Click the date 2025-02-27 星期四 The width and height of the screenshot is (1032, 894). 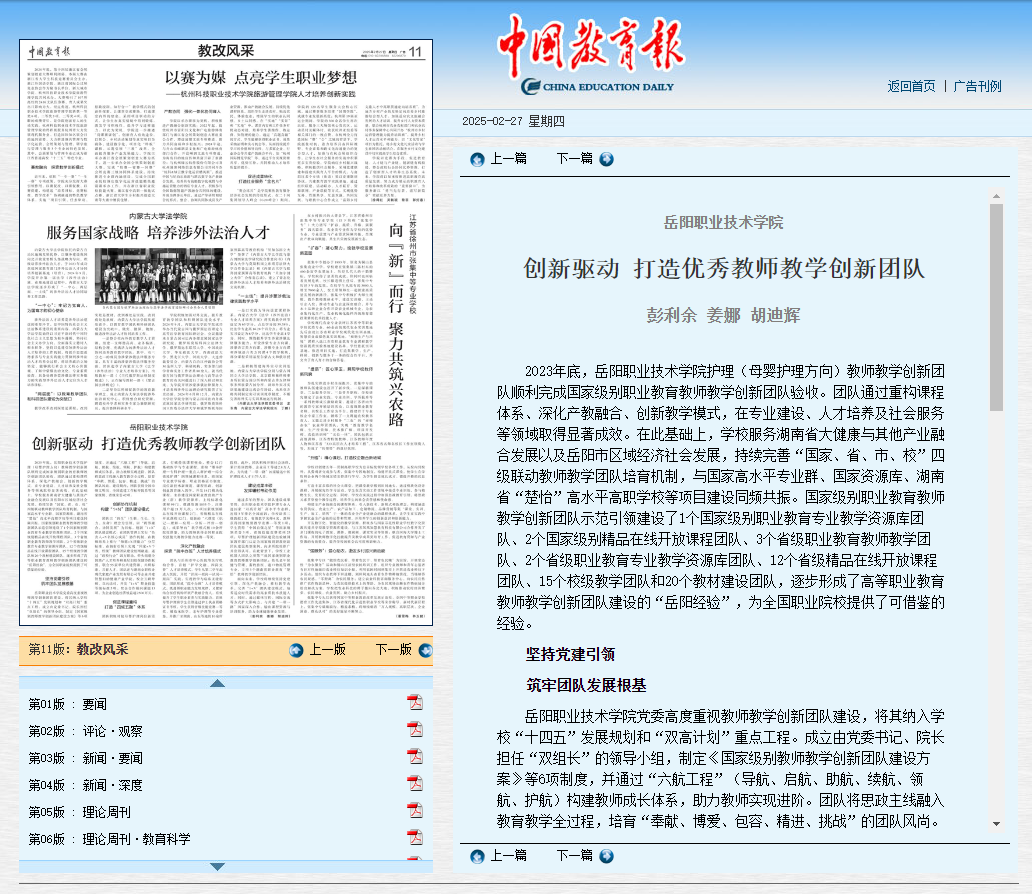click(513, 121)
